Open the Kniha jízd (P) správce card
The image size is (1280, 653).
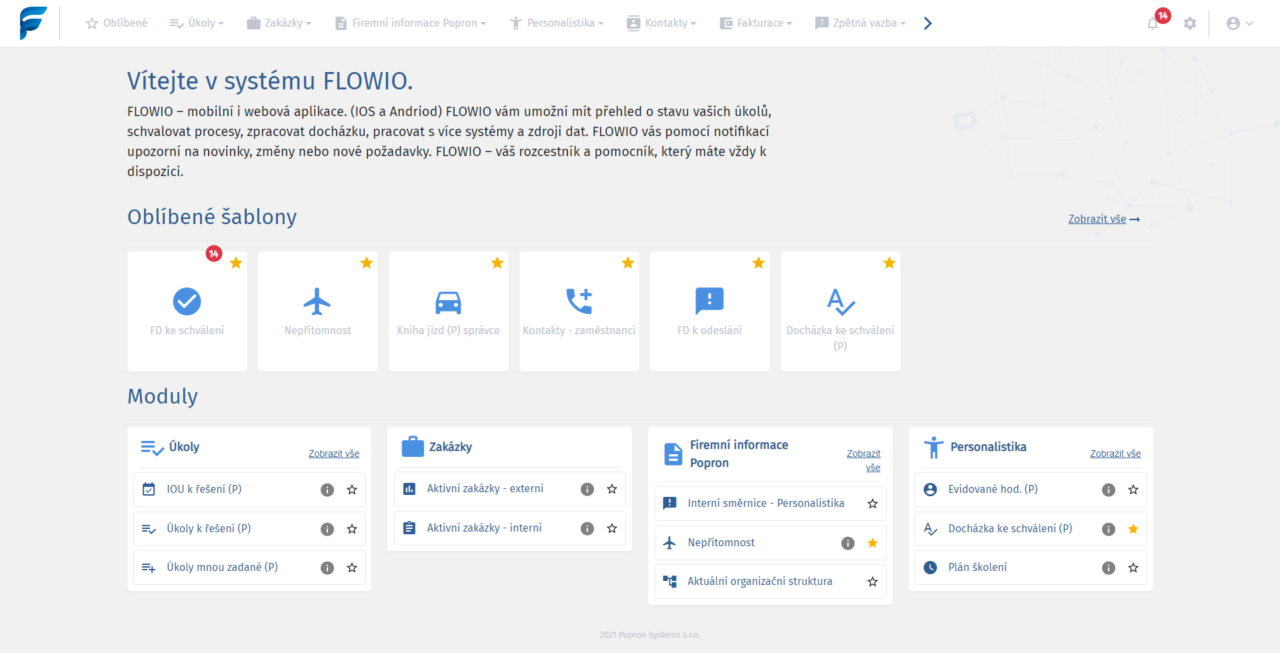coord(448,311)
